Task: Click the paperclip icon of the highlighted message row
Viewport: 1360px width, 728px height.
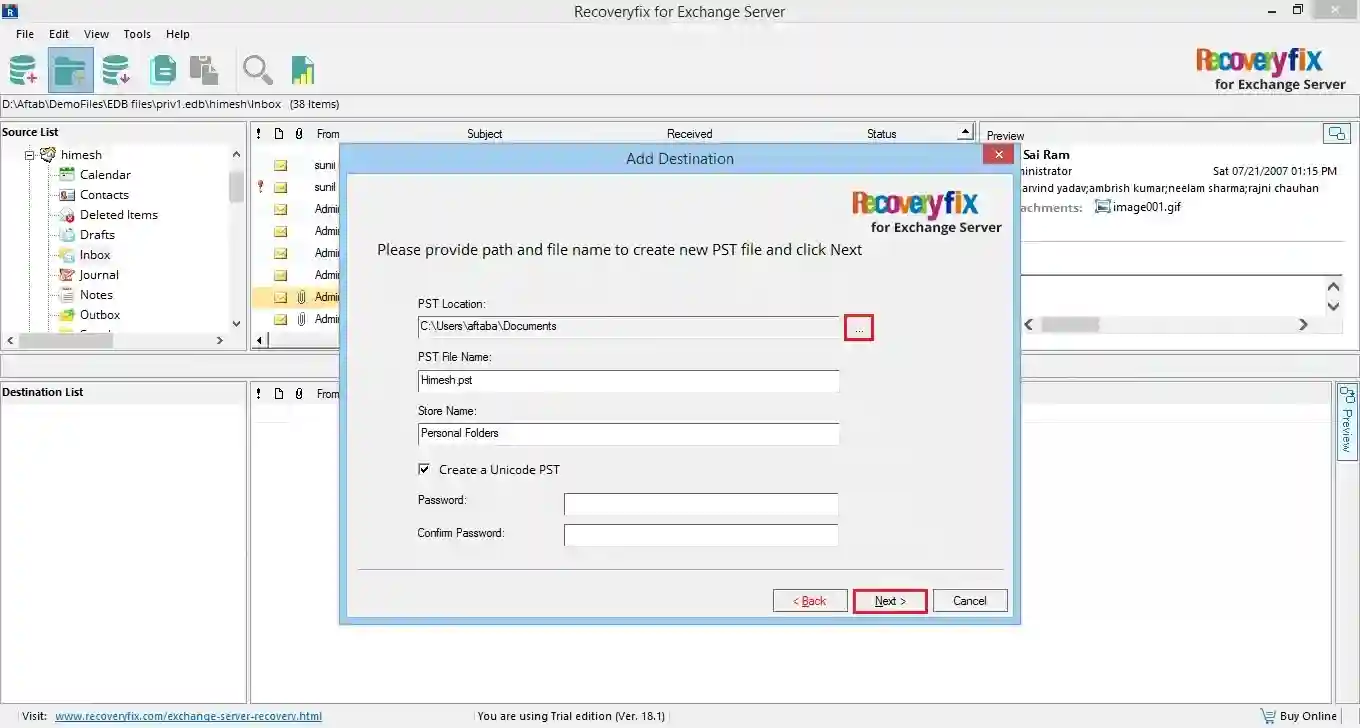Action: click(300, 297)
